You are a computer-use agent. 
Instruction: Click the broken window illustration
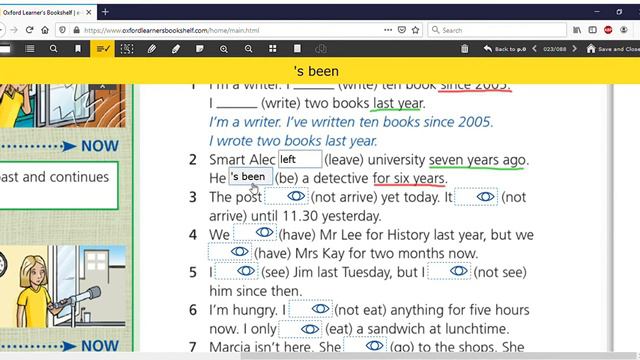(x=63, y=105)
